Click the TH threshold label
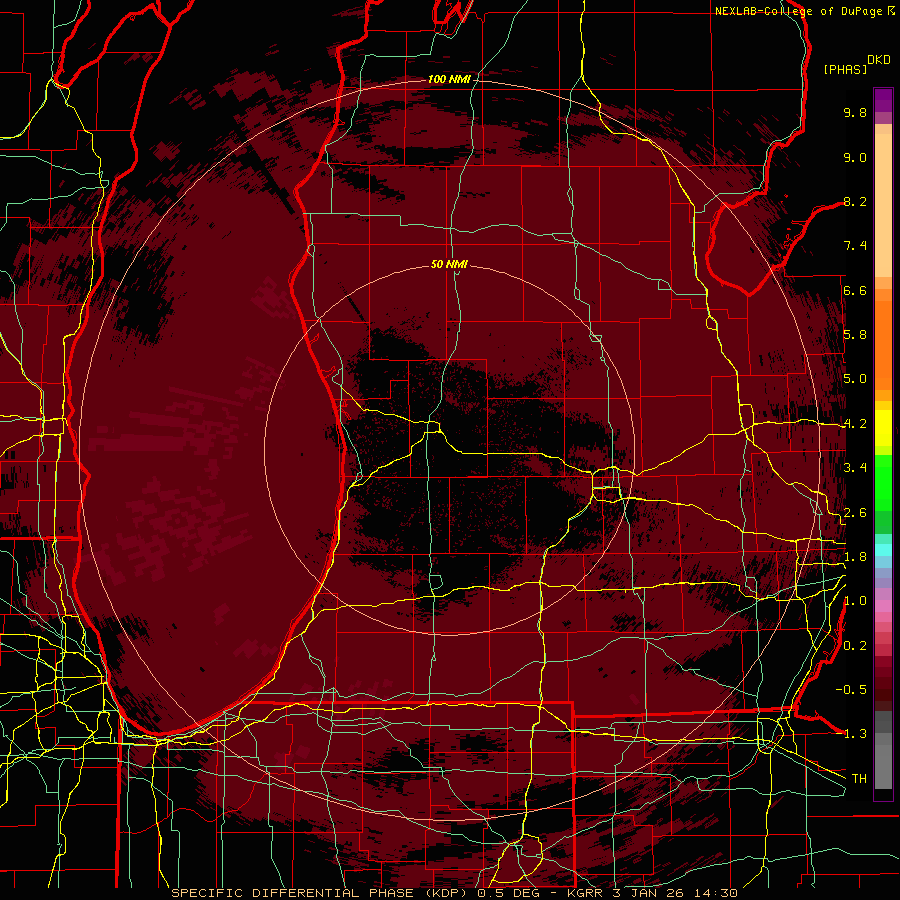 859,779
